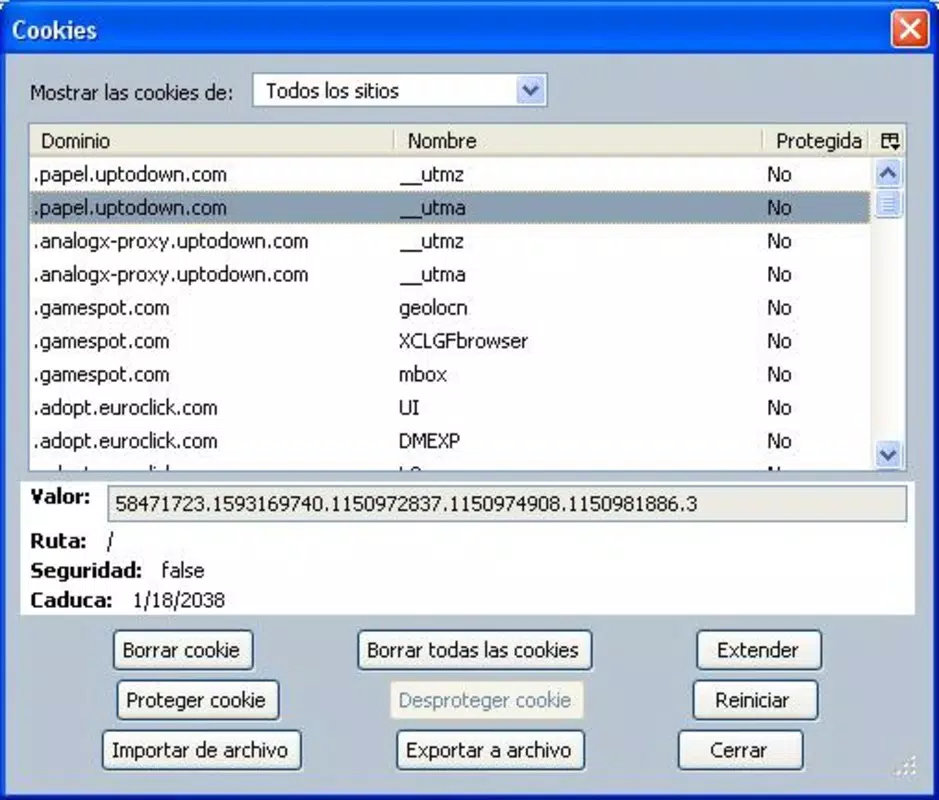The width and height of the screenshot is (939, 800).
Task: Select .analogx-proxy.uptodown.com row with __utmz
Action: point(450,241)
